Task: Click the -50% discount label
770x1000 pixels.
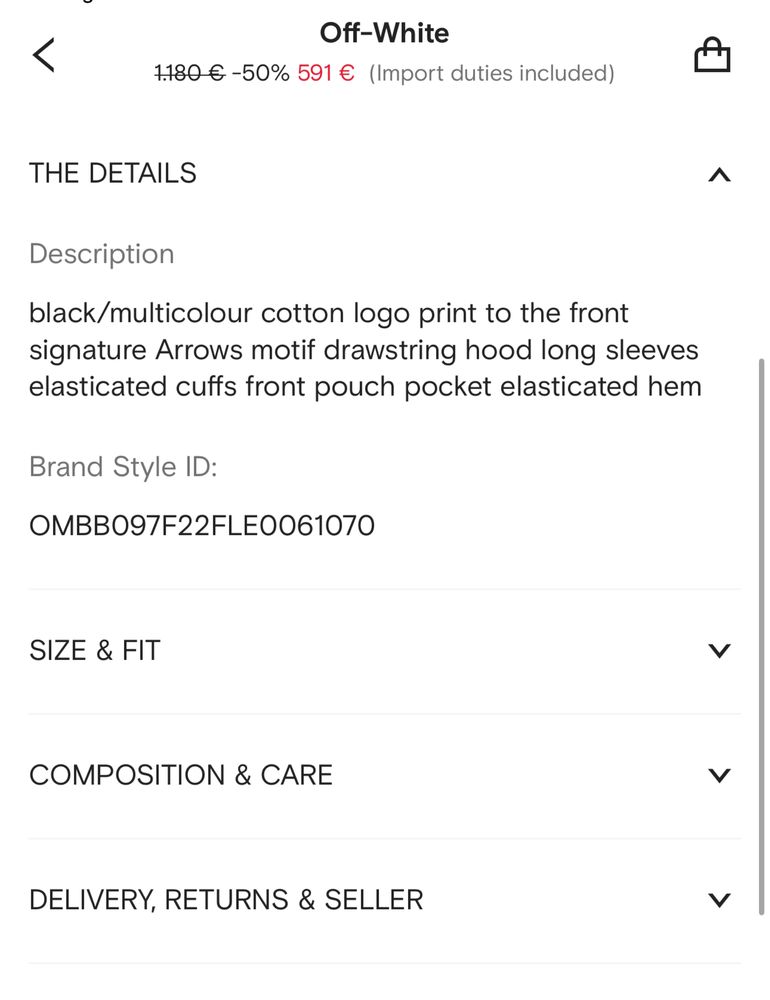Action: pos(261,73)
